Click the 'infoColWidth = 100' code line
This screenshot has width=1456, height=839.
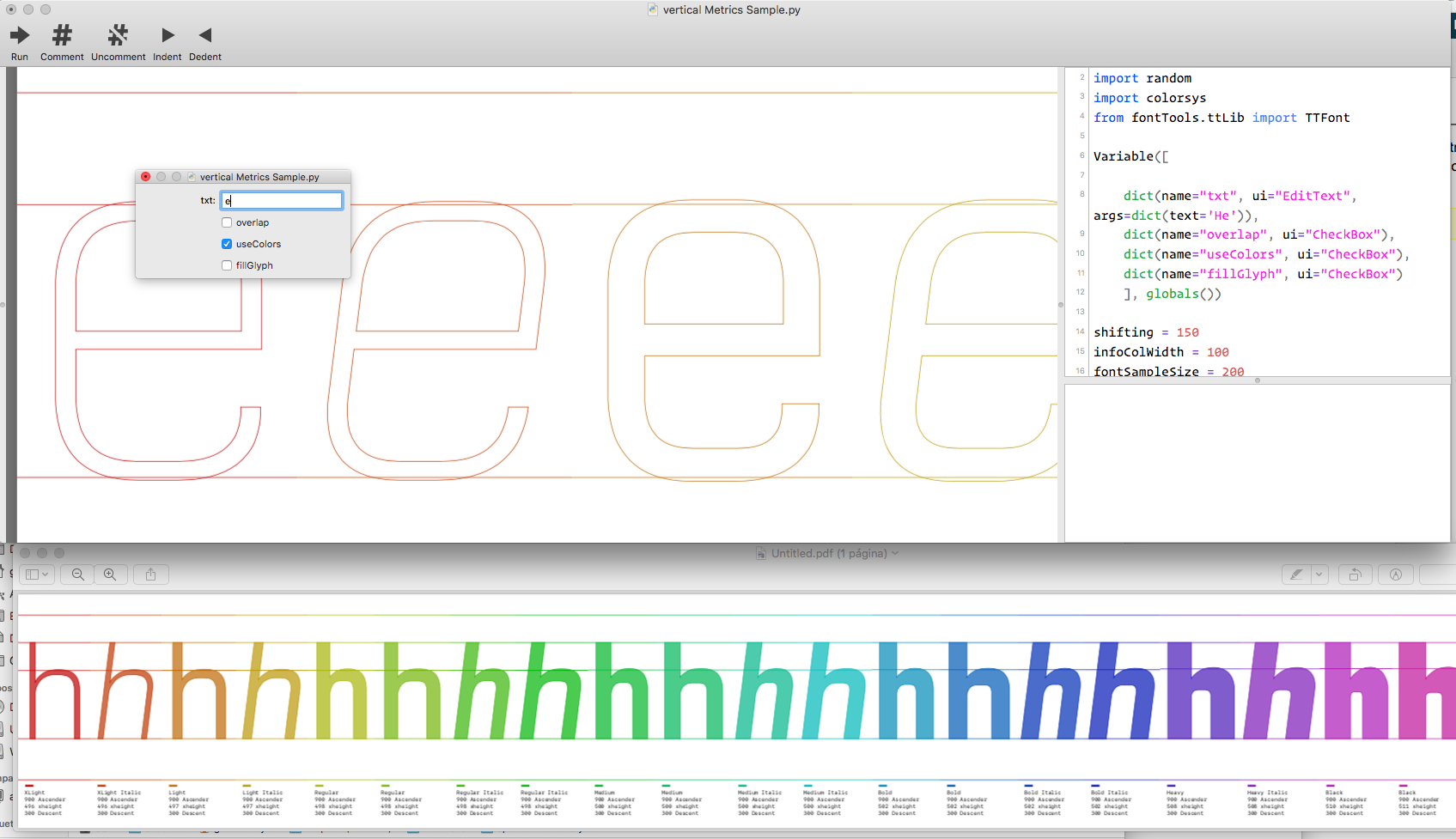[1161, 352]
